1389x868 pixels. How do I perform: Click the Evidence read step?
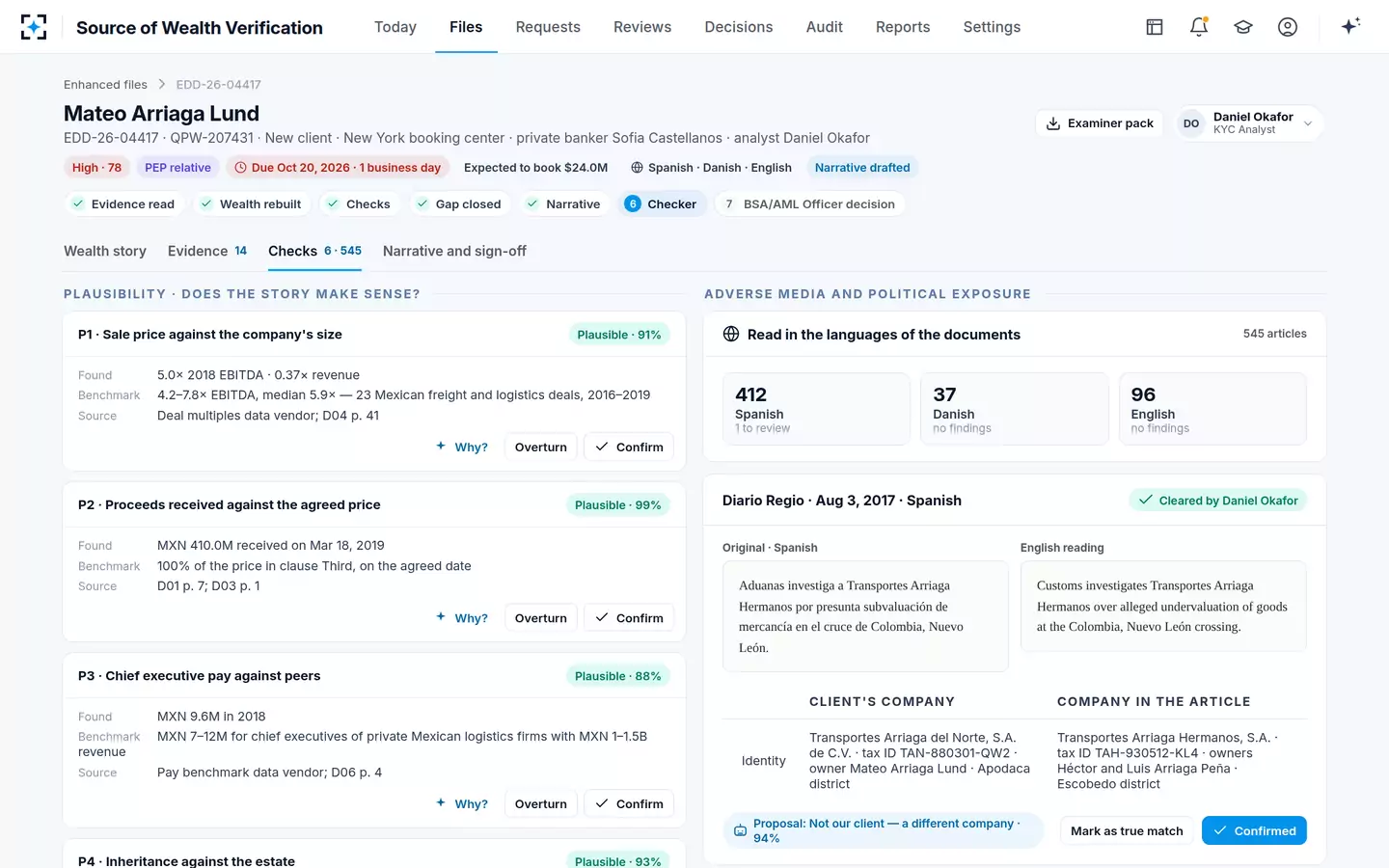(123, 203)
